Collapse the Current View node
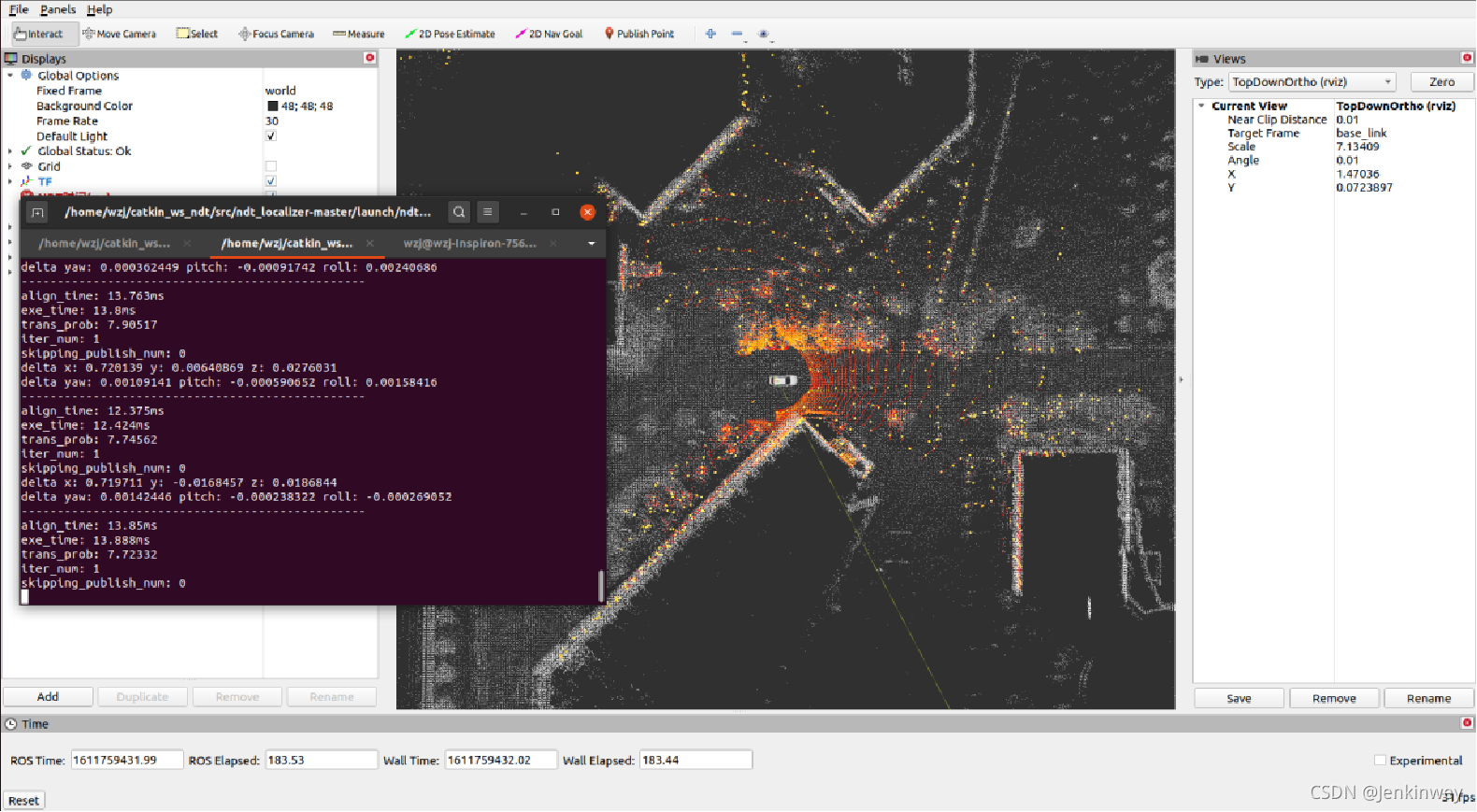 (x=1201, y=106)
